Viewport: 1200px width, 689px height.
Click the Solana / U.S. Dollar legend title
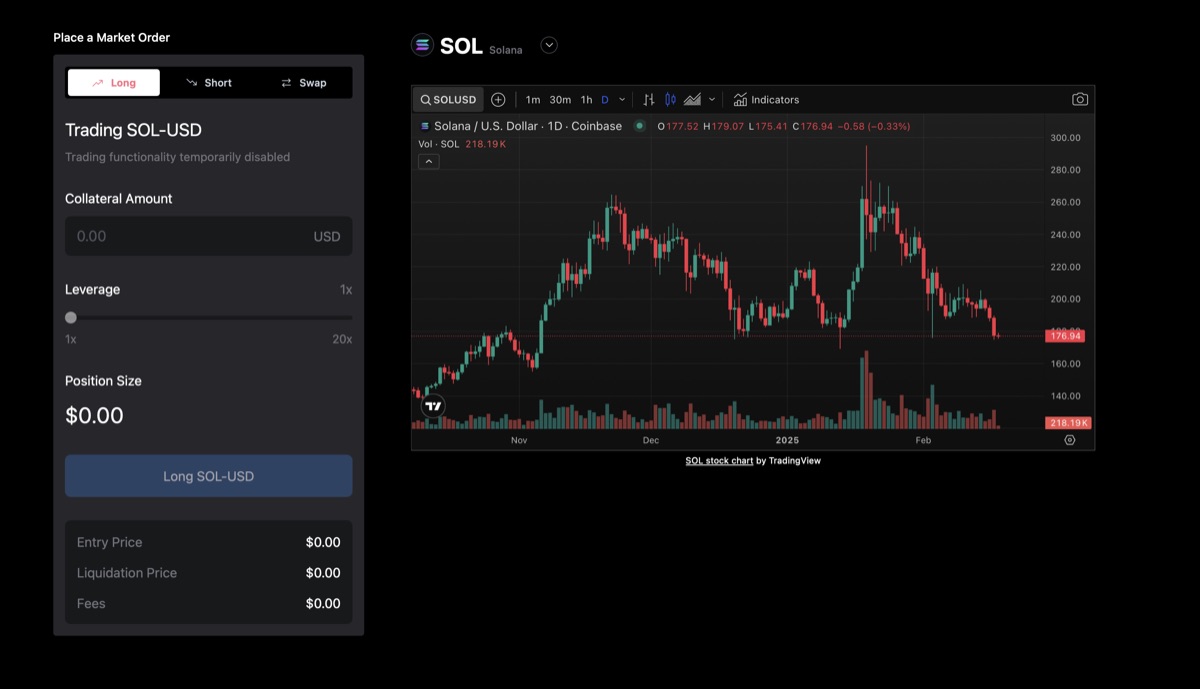coord(527,126)
